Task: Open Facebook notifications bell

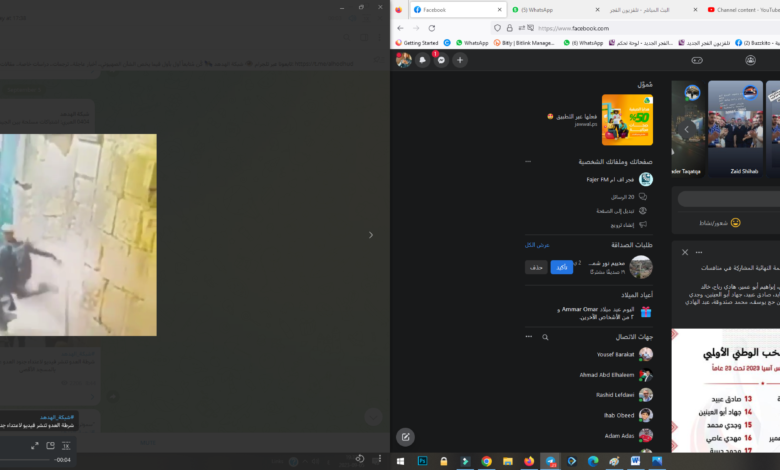Action: point(422,60)
